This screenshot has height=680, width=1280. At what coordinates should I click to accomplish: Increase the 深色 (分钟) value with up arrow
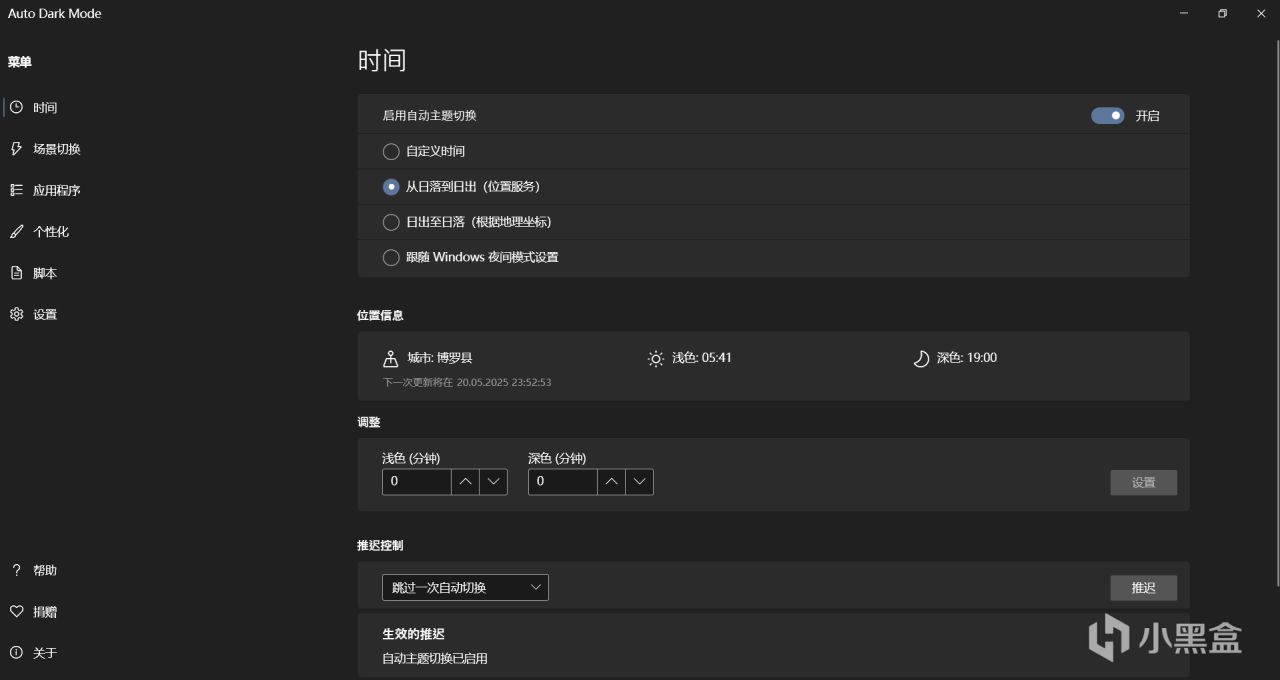(611, 482)
